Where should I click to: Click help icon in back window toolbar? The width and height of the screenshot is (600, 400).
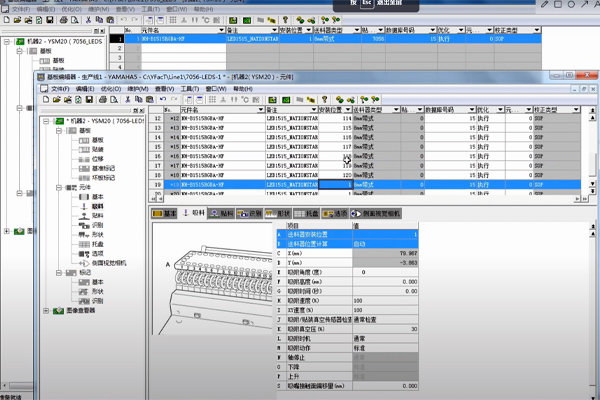tap(285, 20)
